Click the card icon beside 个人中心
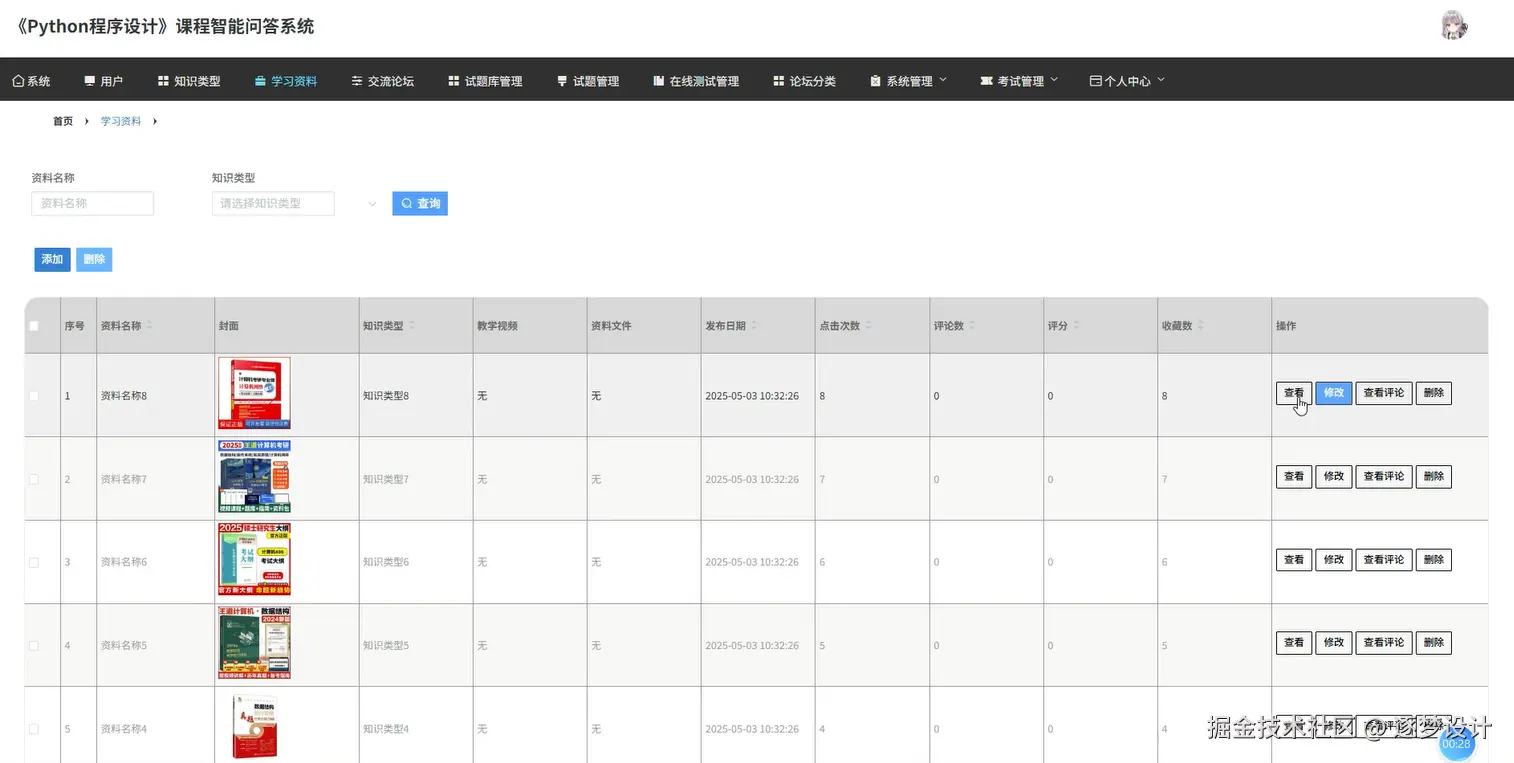 pyautogui.click(x=1095, y=81)
